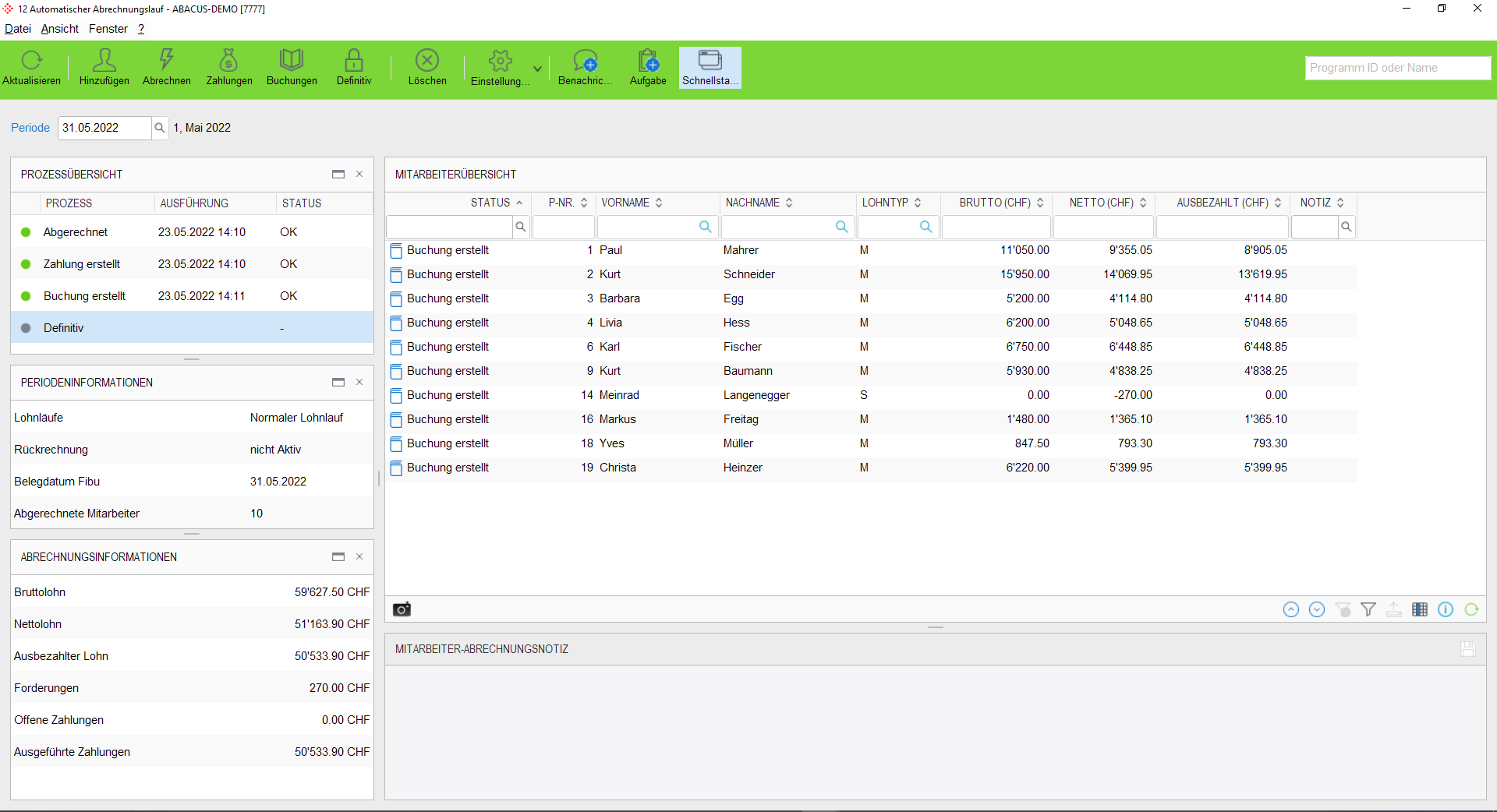This screenshot has width=1497, height=812.
Task: Open the Ansicht menu
Action: tap(60, 29)
